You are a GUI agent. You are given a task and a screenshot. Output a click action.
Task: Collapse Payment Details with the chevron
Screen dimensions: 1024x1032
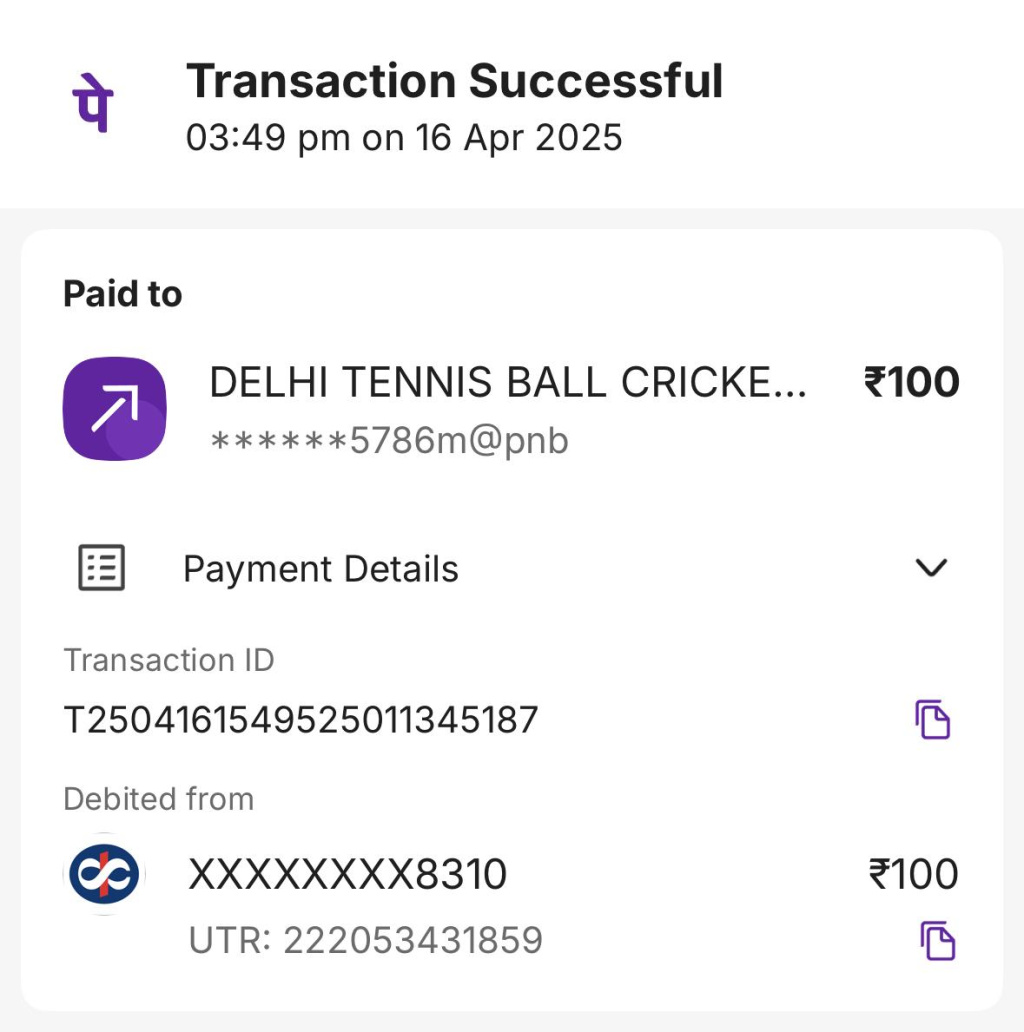tap(931, 568)
